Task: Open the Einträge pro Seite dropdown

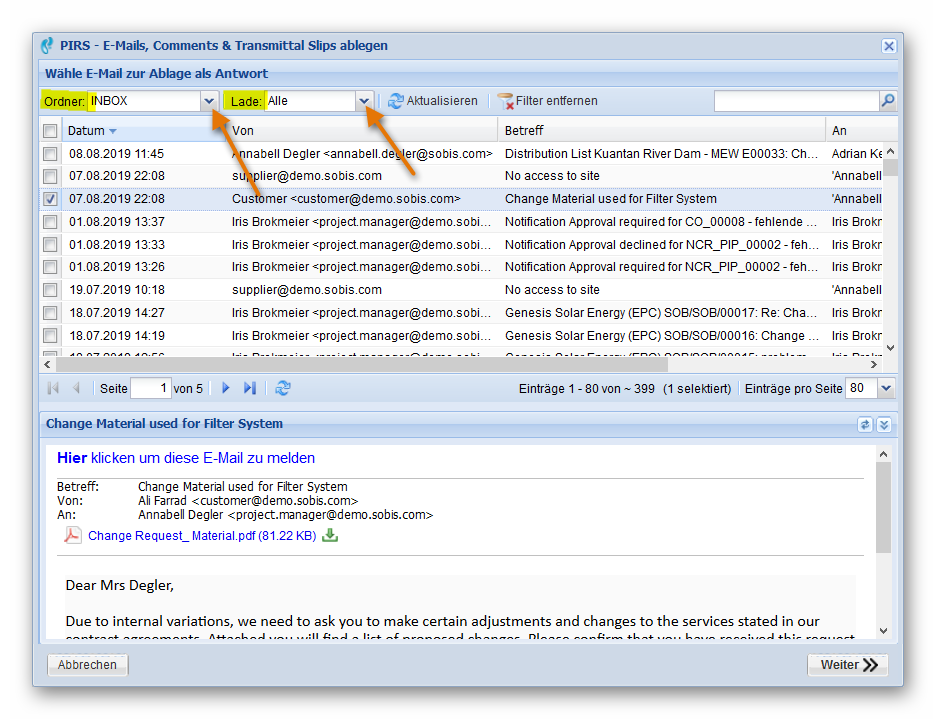Action: point(887,388)
